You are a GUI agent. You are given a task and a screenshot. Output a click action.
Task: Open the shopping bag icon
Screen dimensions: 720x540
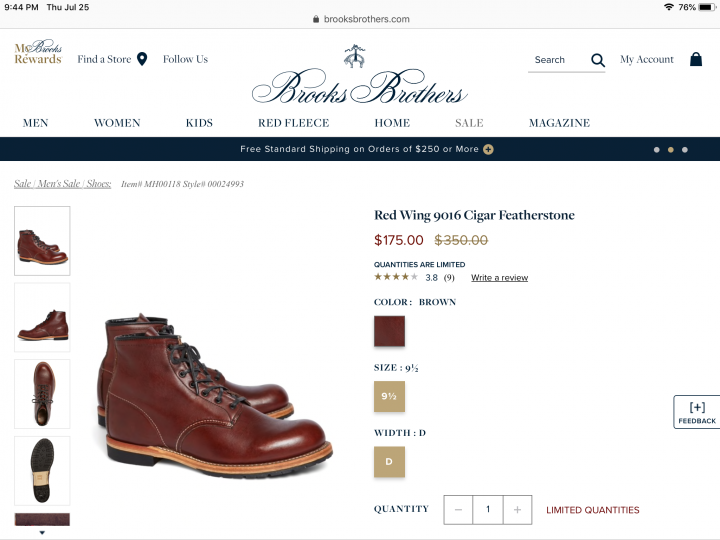coord(695,59)
